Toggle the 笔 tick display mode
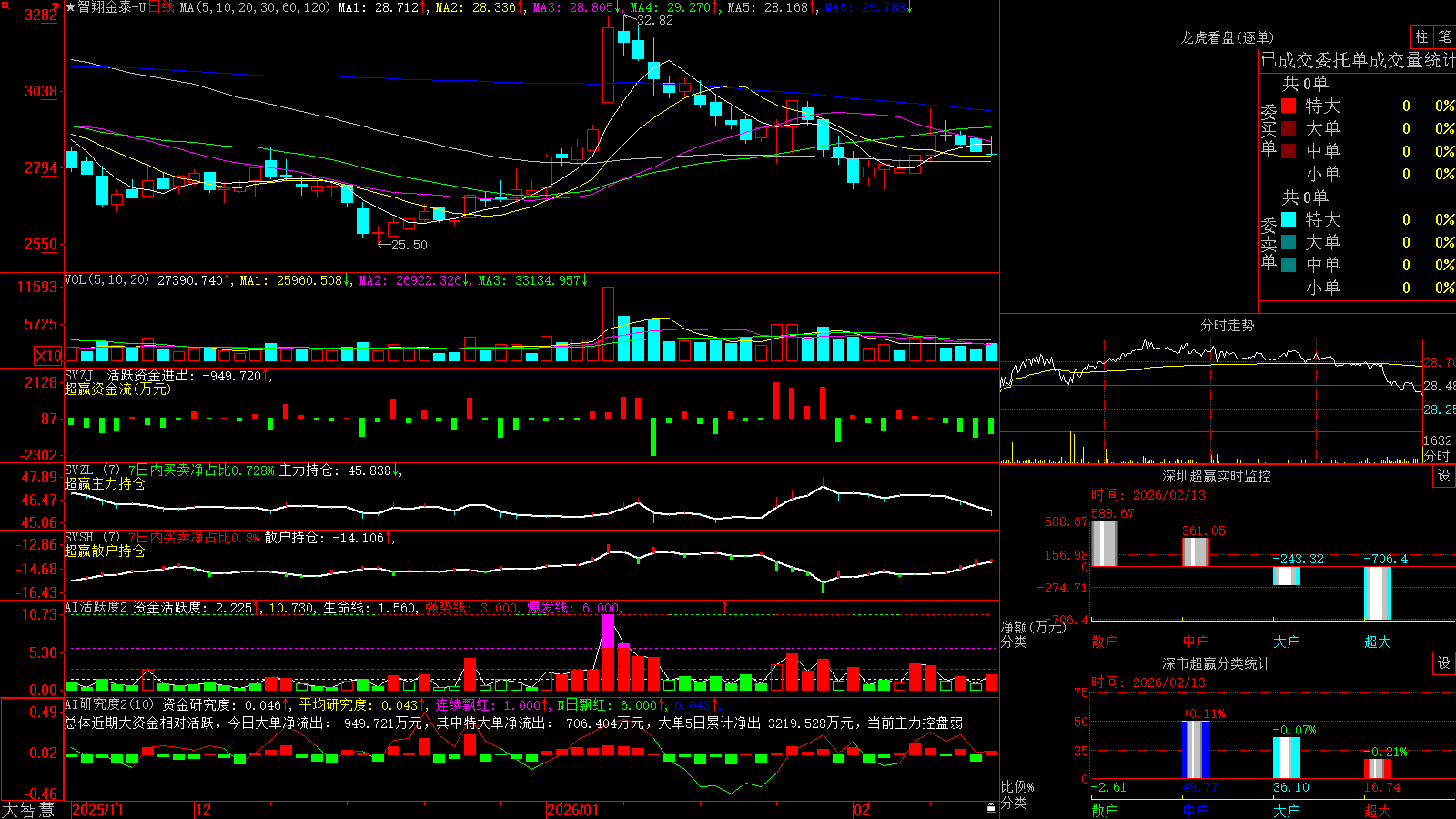This screenshot has width=1456, height=819. (1444, 36)
